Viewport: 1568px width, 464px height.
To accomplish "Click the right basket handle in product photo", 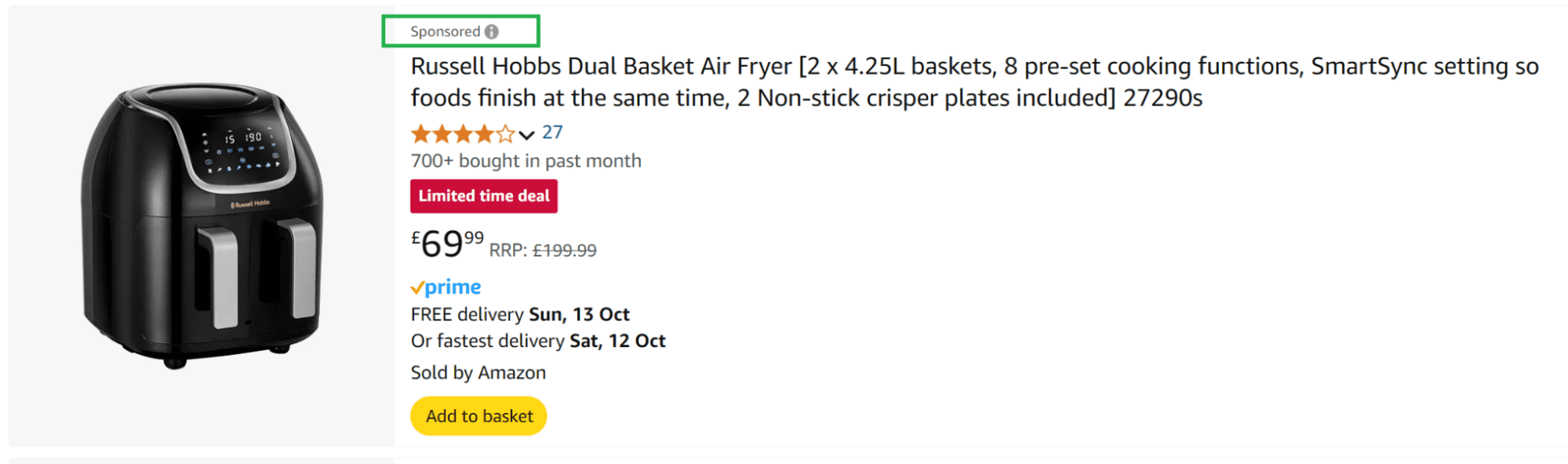I will pos(300,267).
